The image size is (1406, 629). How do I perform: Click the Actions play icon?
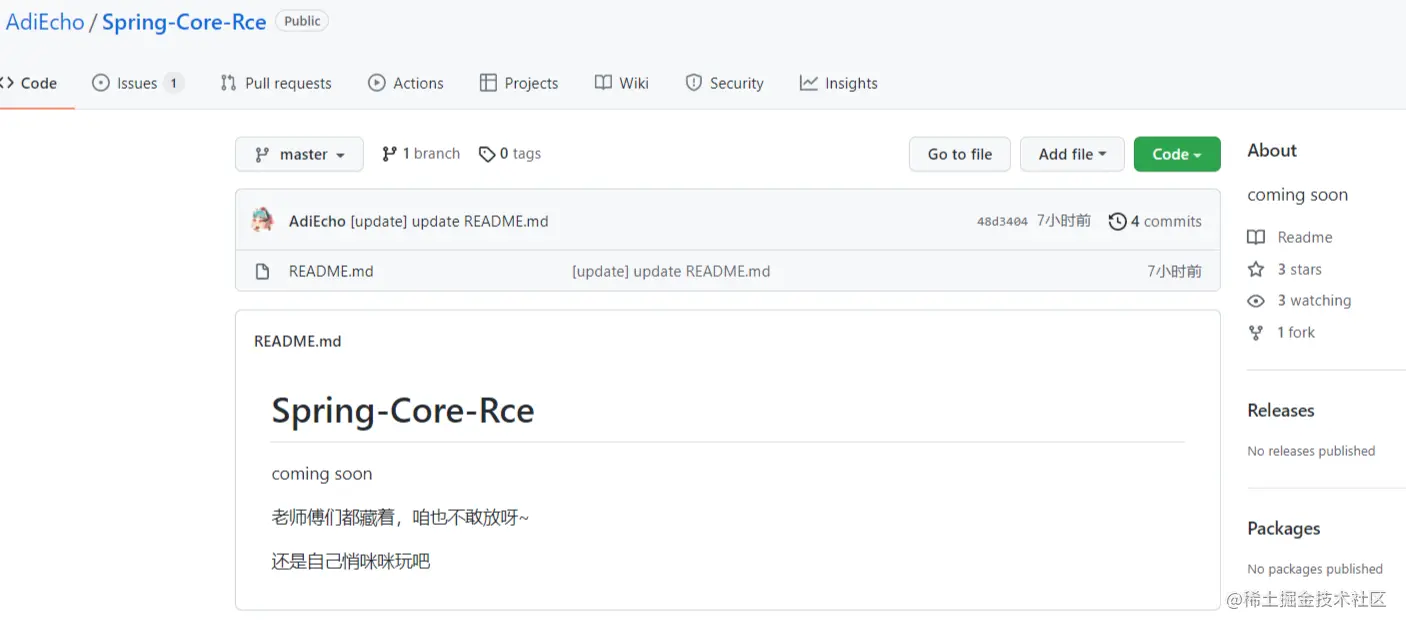point(377,83)
